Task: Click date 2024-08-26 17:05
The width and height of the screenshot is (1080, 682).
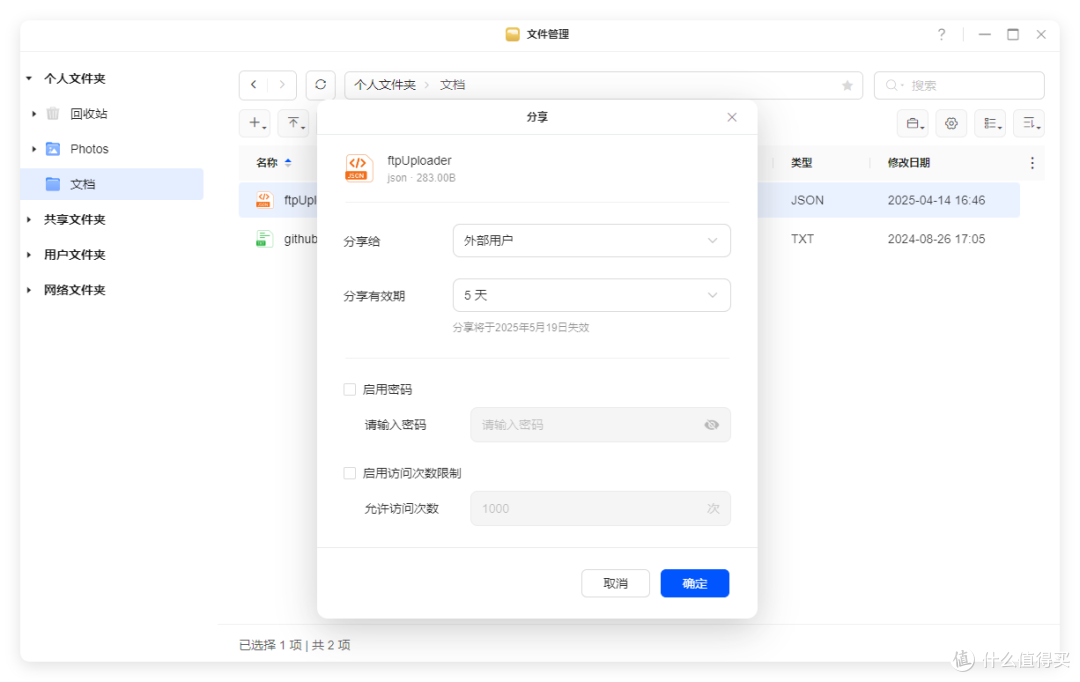Action: 936,239
